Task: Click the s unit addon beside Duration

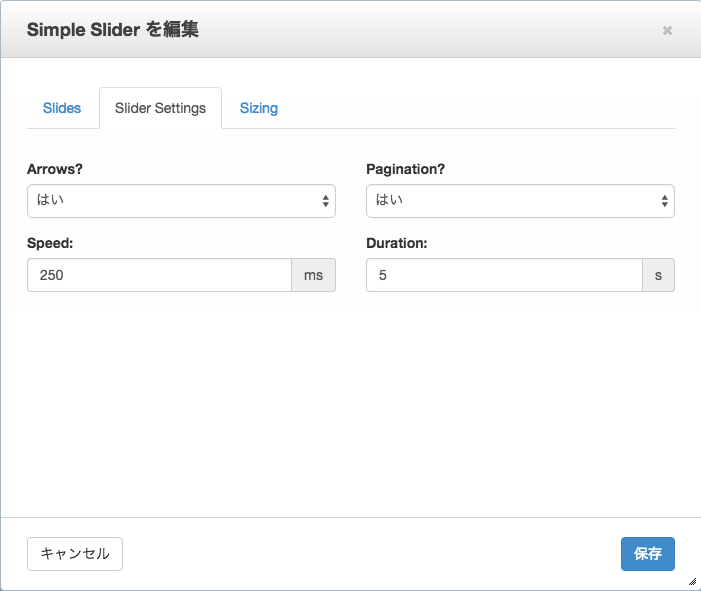Action: [659, 275]
